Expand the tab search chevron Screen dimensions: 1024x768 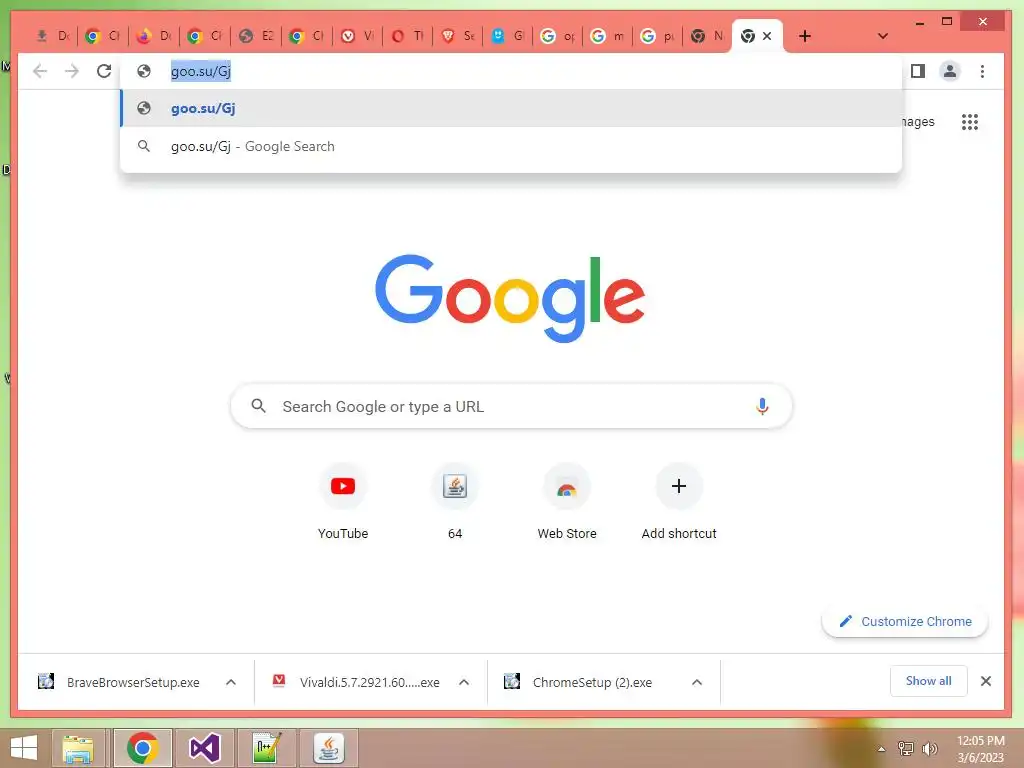[882, 36]
